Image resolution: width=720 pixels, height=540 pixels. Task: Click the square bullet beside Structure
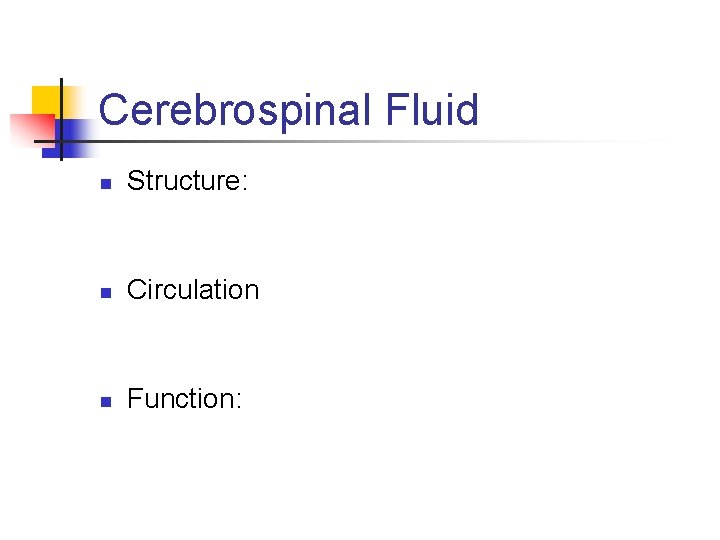pos(105,183)
